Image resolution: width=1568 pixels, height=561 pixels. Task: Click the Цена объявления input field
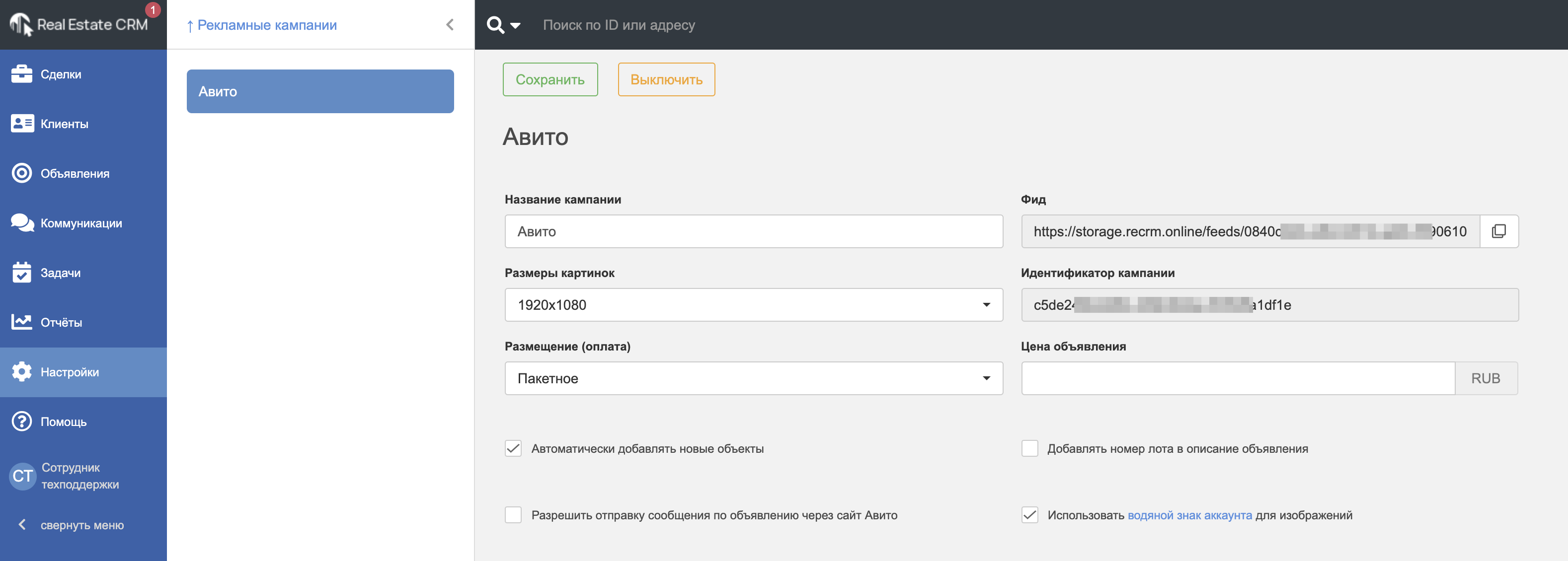click(1238, 378)
